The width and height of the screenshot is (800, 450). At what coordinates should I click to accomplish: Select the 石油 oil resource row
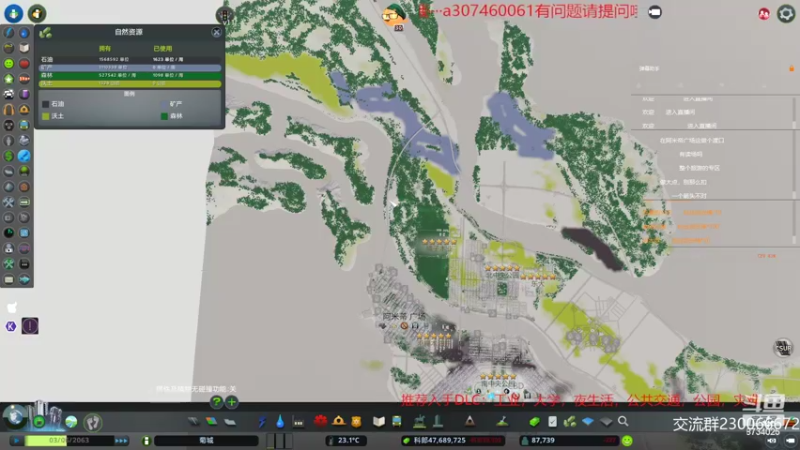tap(130, 60)
